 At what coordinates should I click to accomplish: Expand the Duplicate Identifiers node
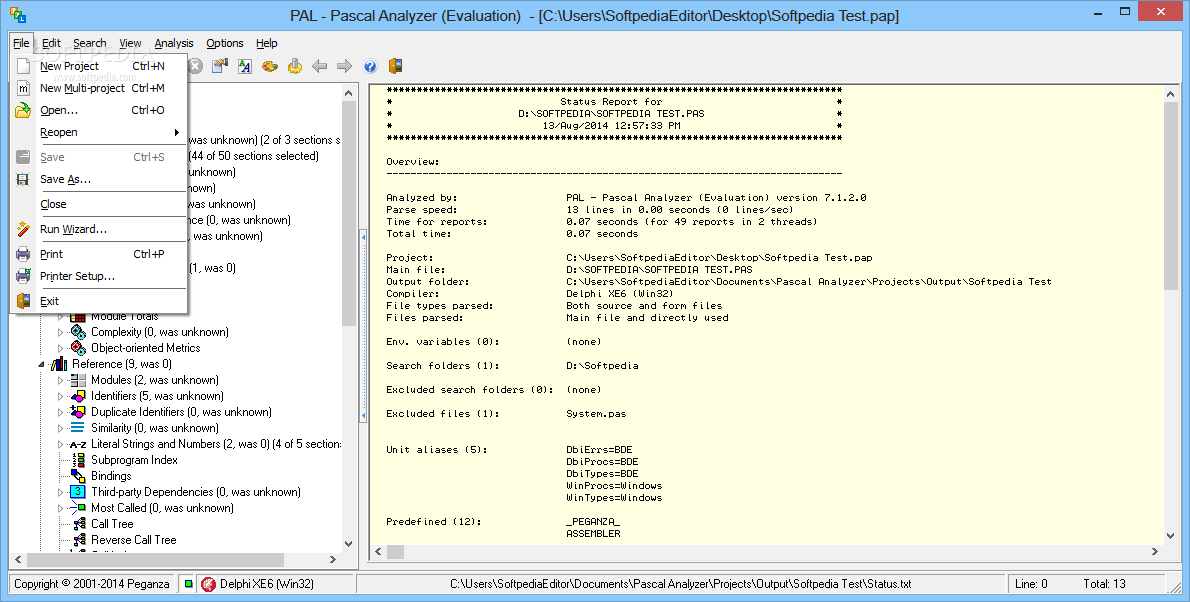click(61, 411)
